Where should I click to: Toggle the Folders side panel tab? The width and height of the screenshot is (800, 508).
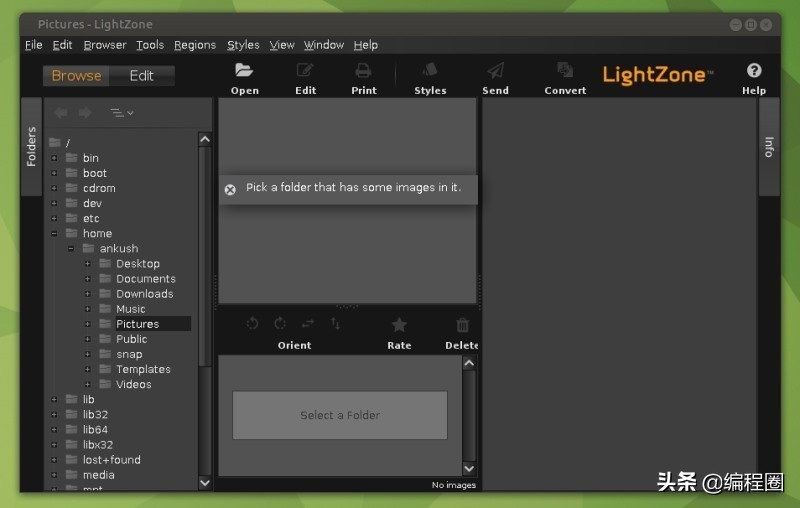pos(31,147)
